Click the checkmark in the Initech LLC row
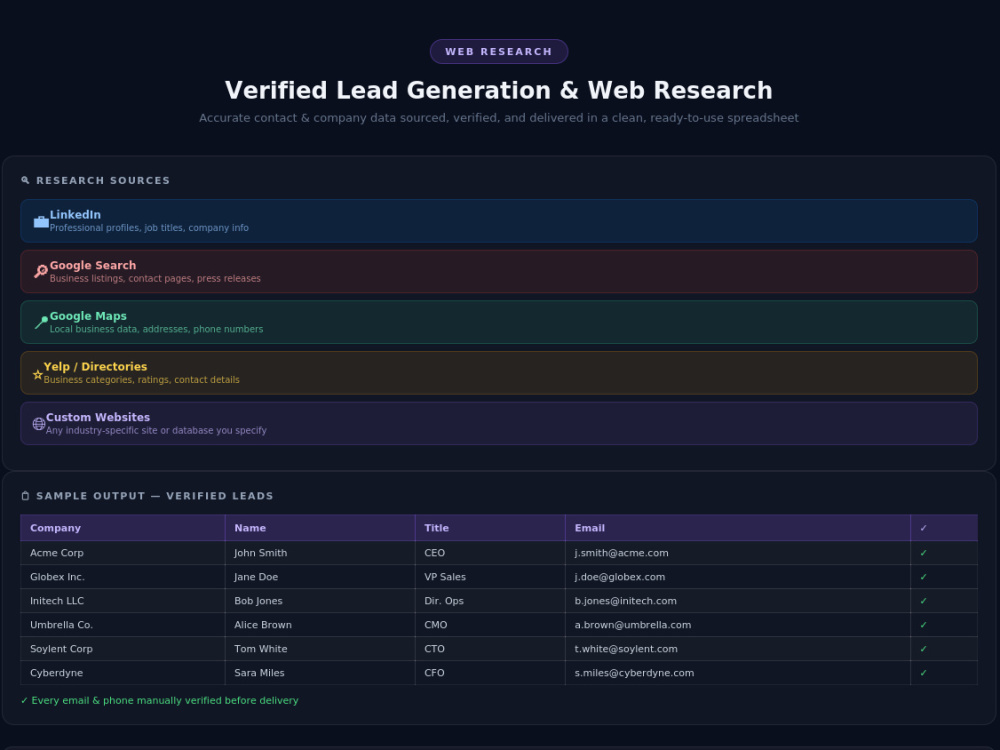The height and width of the screenshot is (750, 1000). click(923, 601)
